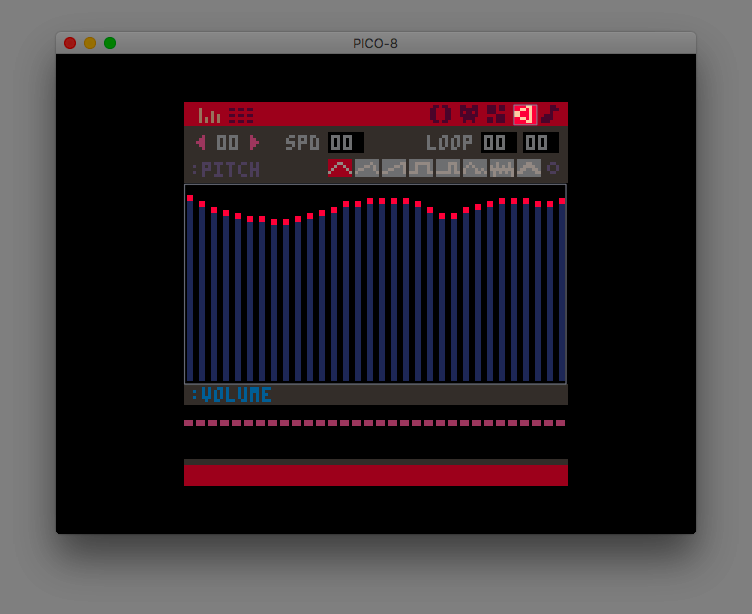Select the tilted saw waveform instrument

point(367,168)
